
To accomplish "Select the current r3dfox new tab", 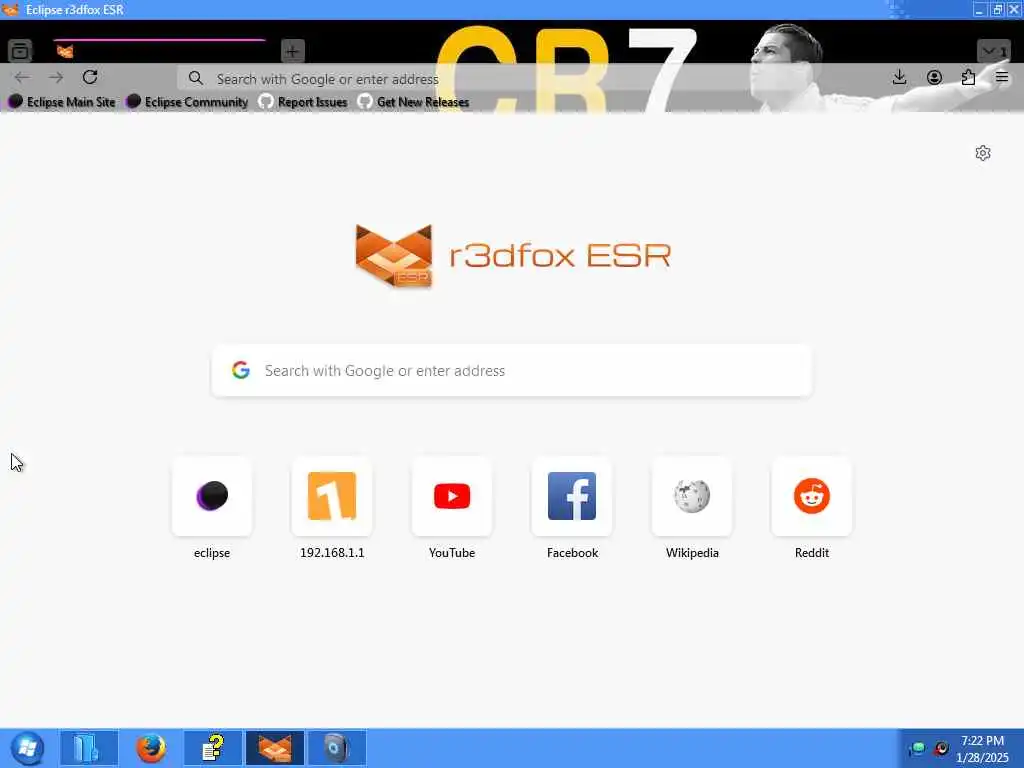I will (159, 51).
